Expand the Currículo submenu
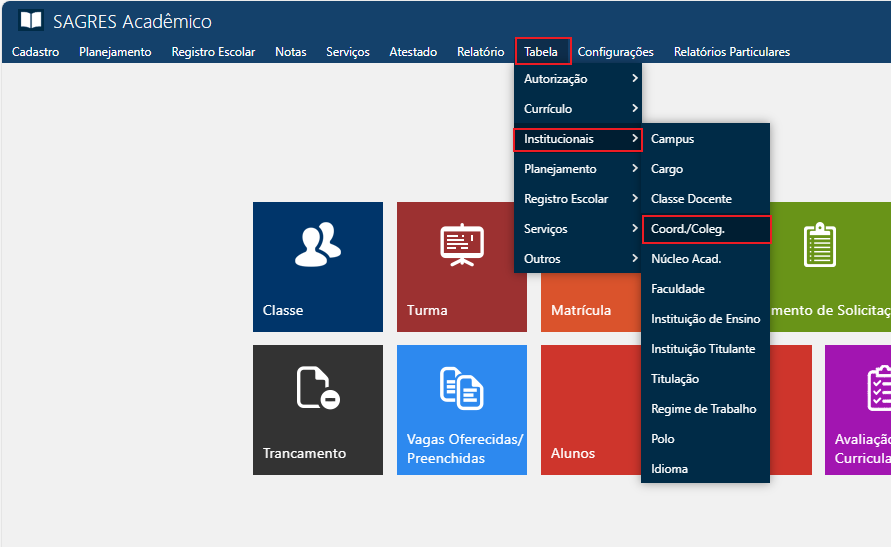Viewport: 891px width, 547px height. [x=577, y=109]
